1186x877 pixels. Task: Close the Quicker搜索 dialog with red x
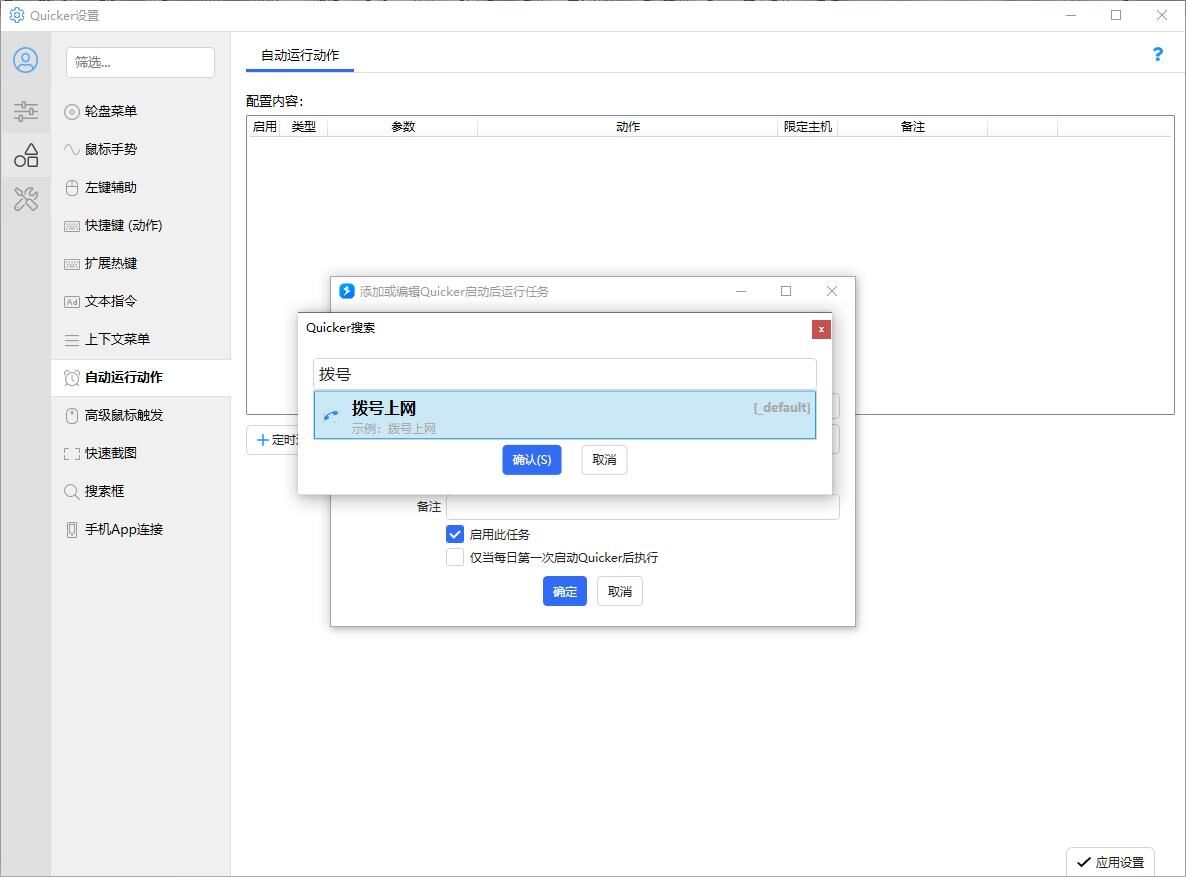click(x=821, y=329)
